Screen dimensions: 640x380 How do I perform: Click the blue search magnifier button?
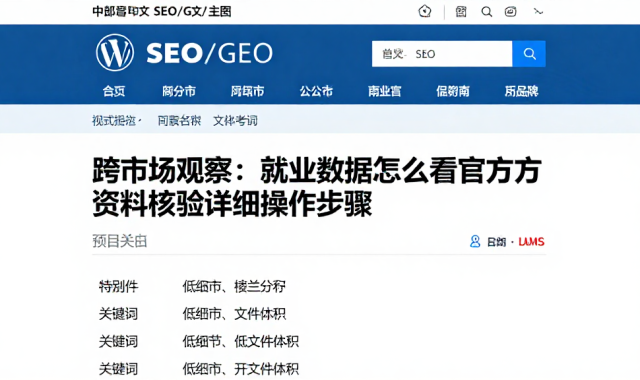pyautogui.click(x=529, y=54)
